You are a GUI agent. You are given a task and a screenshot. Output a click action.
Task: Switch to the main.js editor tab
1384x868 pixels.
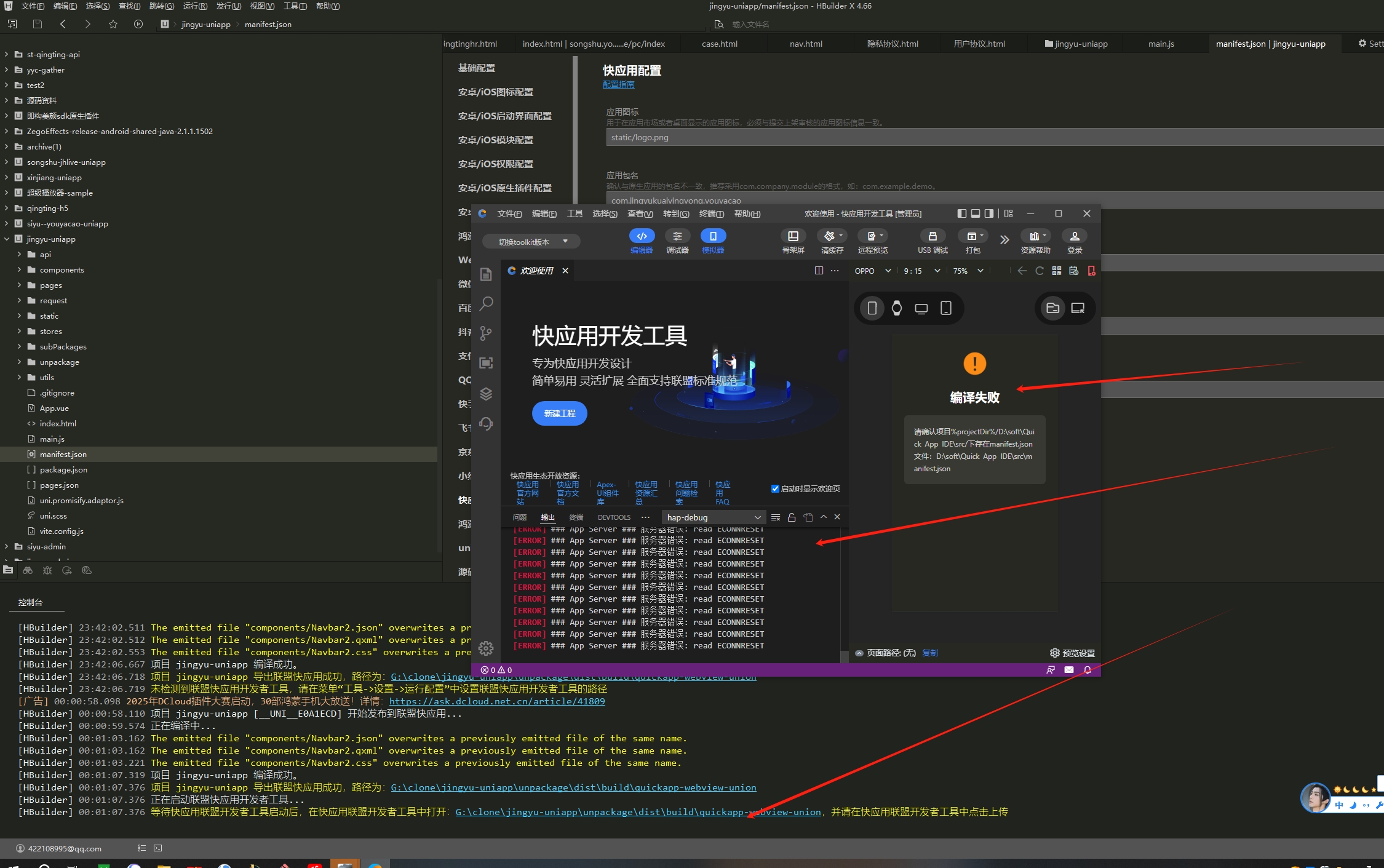(x=1161, y=44)
